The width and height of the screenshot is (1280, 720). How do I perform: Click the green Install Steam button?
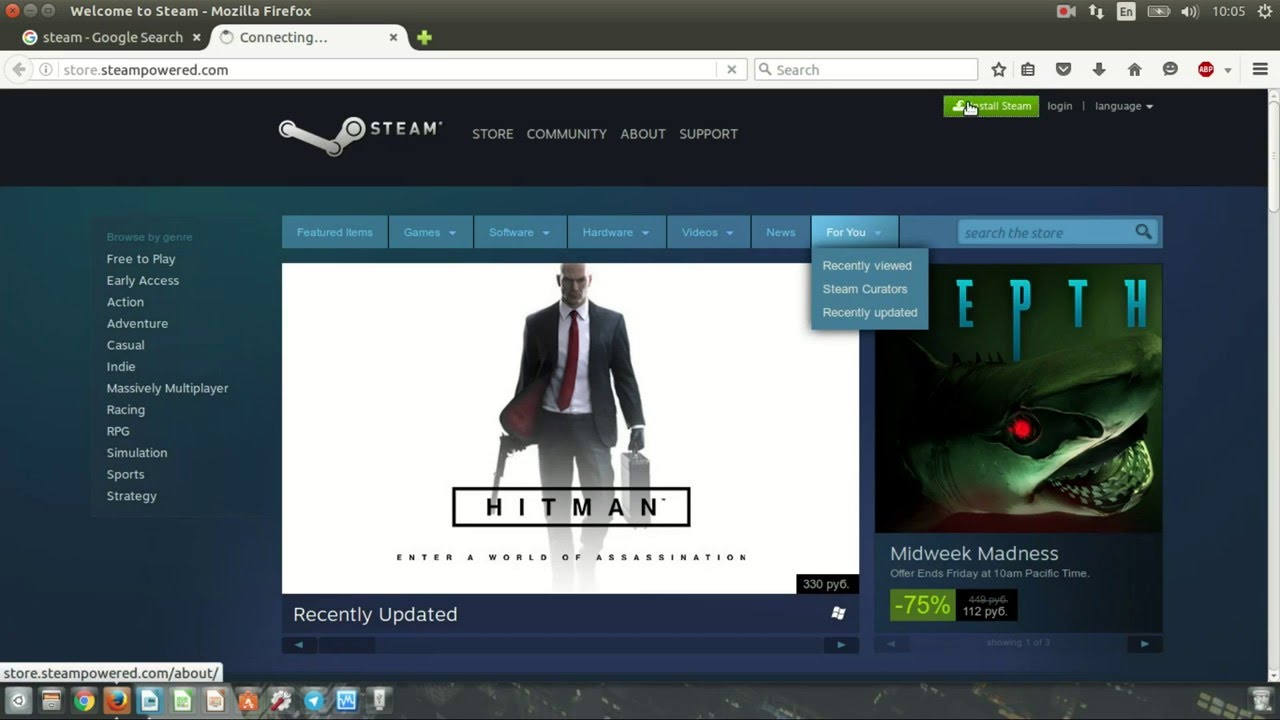point(991,106)
